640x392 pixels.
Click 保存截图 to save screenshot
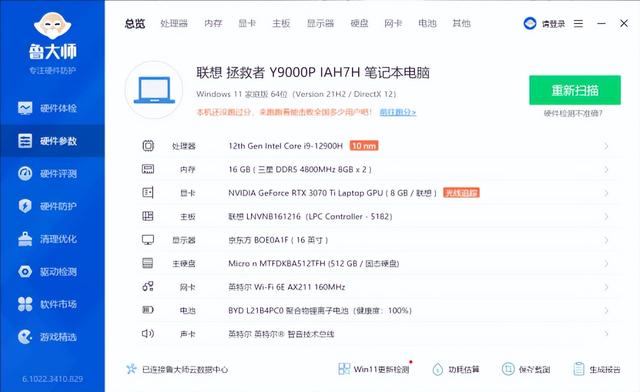526,369
